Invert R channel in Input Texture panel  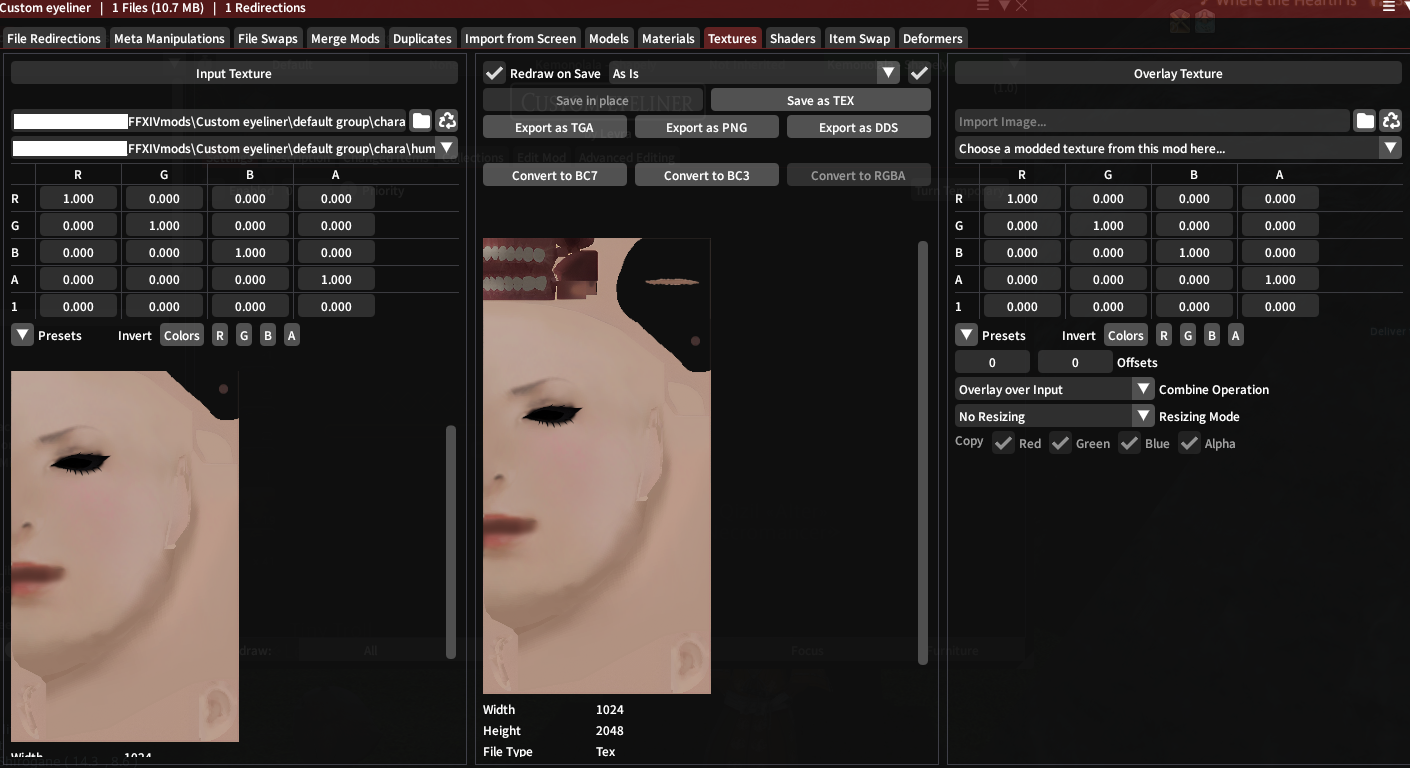pos(220,335)
